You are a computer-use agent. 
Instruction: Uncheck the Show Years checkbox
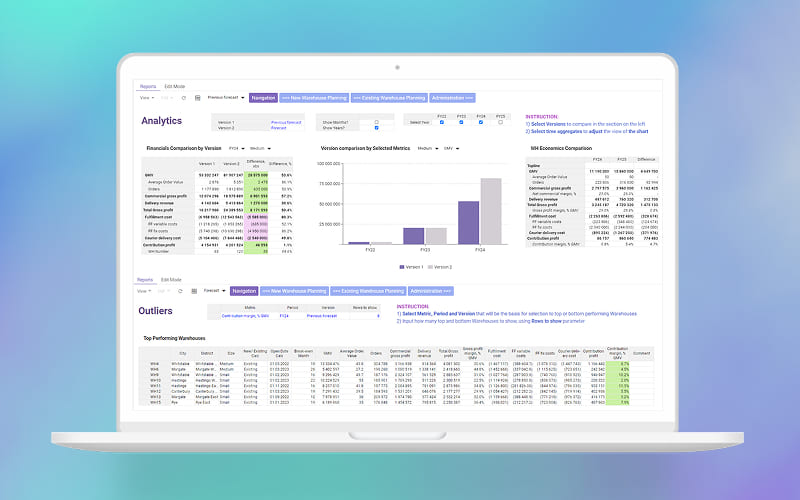tap(376, 128)
